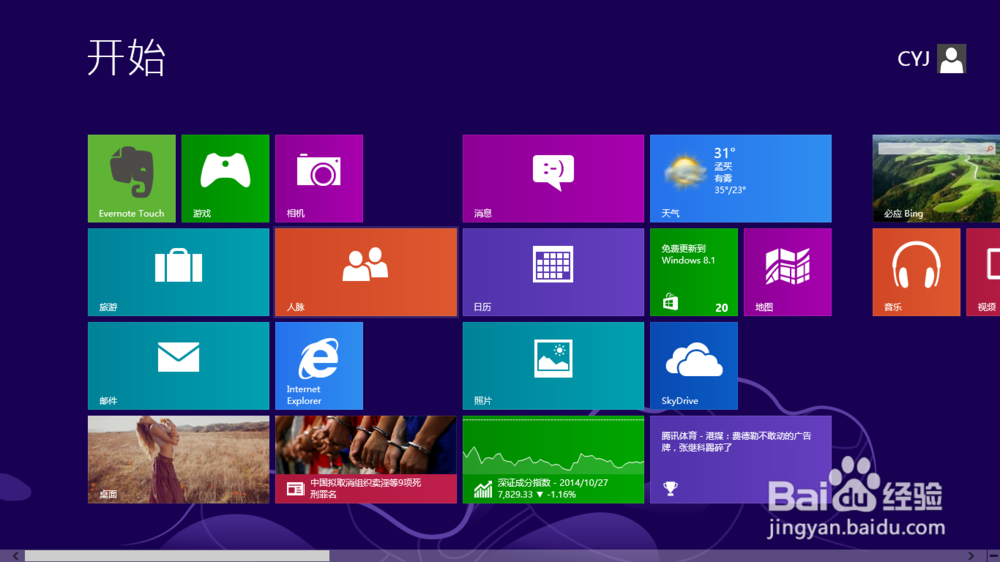Image resolution: width=1000 pixels, height=562 pixels.
Task: Open the SkyDrive tile
Action: (x=694, y=366)
